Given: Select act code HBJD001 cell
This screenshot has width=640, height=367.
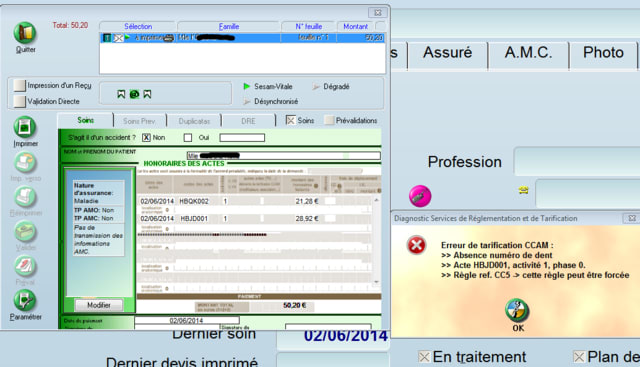Looking at the screenshot, I should (x=194, y=219).
